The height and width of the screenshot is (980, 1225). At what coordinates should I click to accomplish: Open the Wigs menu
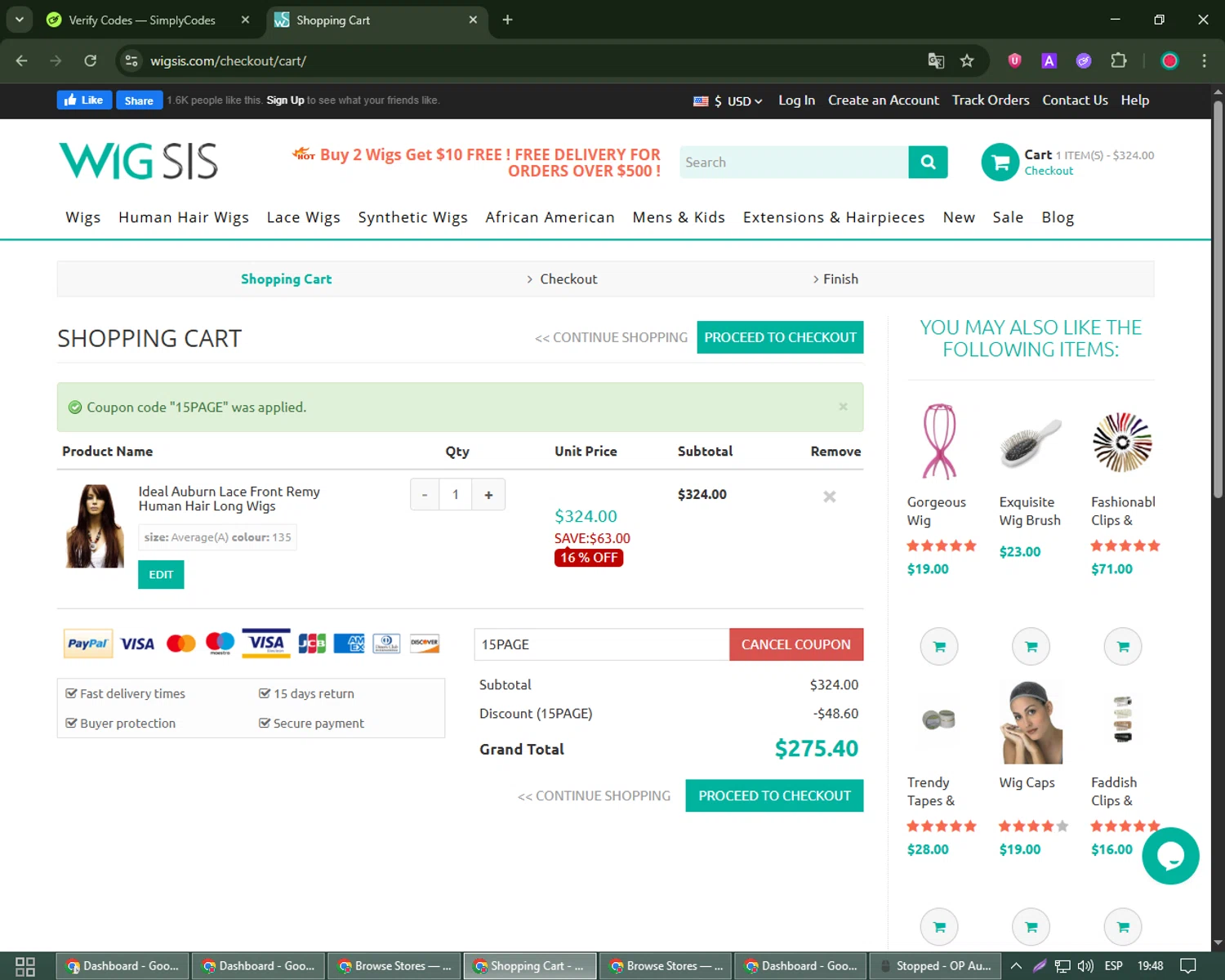[x=83, y=217]
